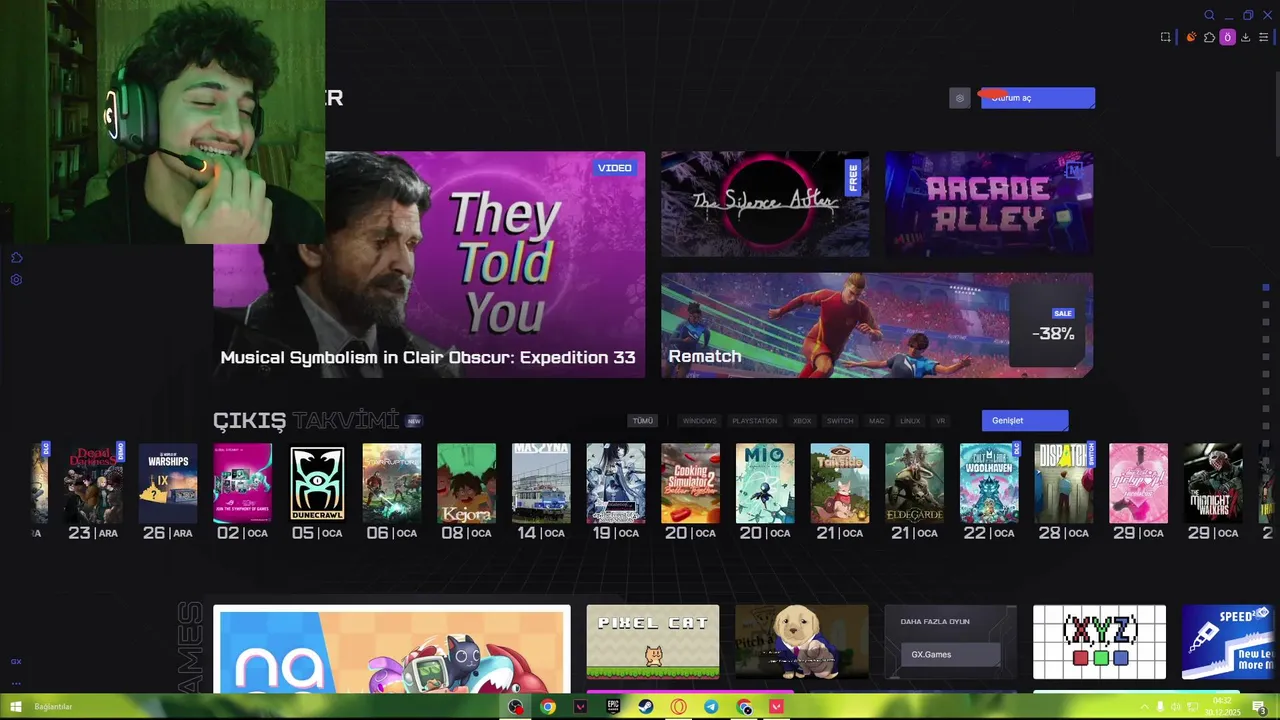The image size is (1280, 720).
Task: Open the Rematch sale card
Action: click(x=877, y=325)
